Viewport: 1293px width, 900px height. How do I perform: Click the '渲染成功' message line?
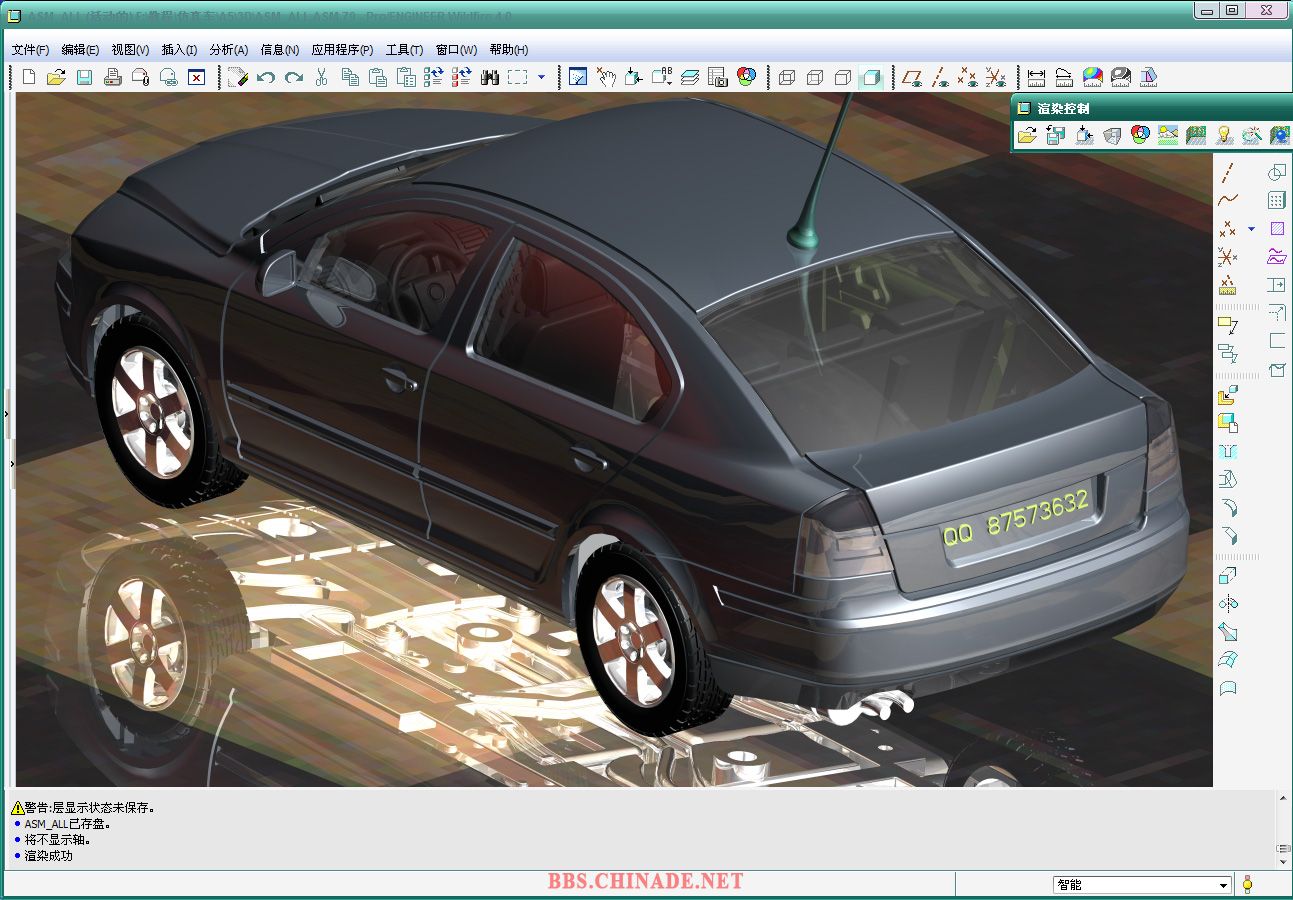(48, 856)
